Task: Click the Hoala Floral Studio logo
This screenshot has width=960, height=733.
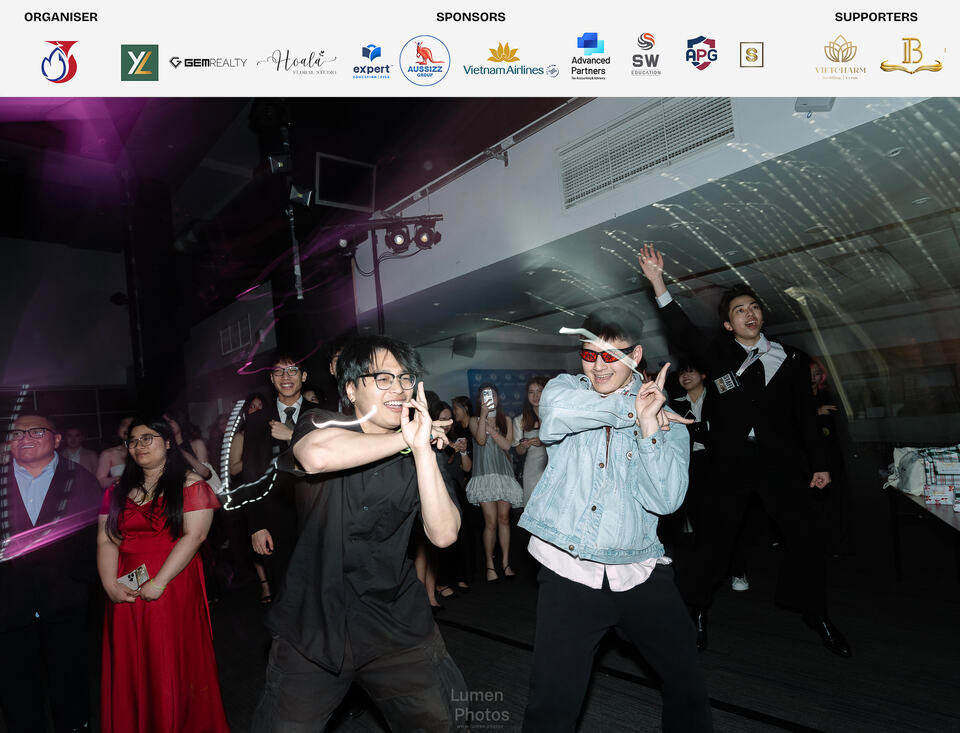Action: click(297, 62)
